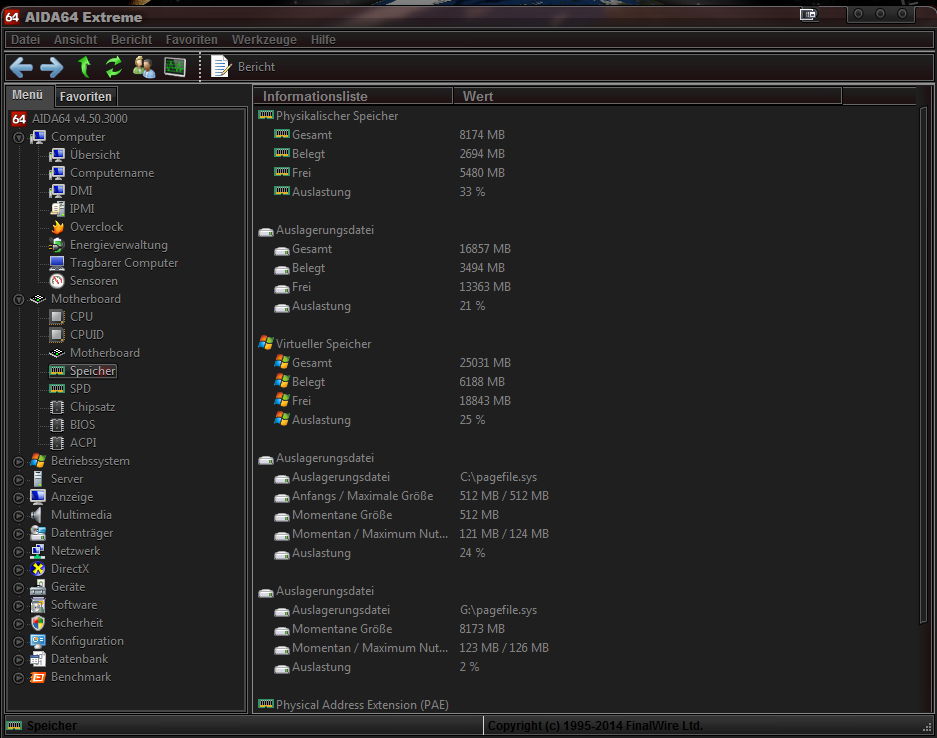The image size is (937, 738).
Task: Select the Physikalischer Speicher group header
Action: click(x=336, y=116)
